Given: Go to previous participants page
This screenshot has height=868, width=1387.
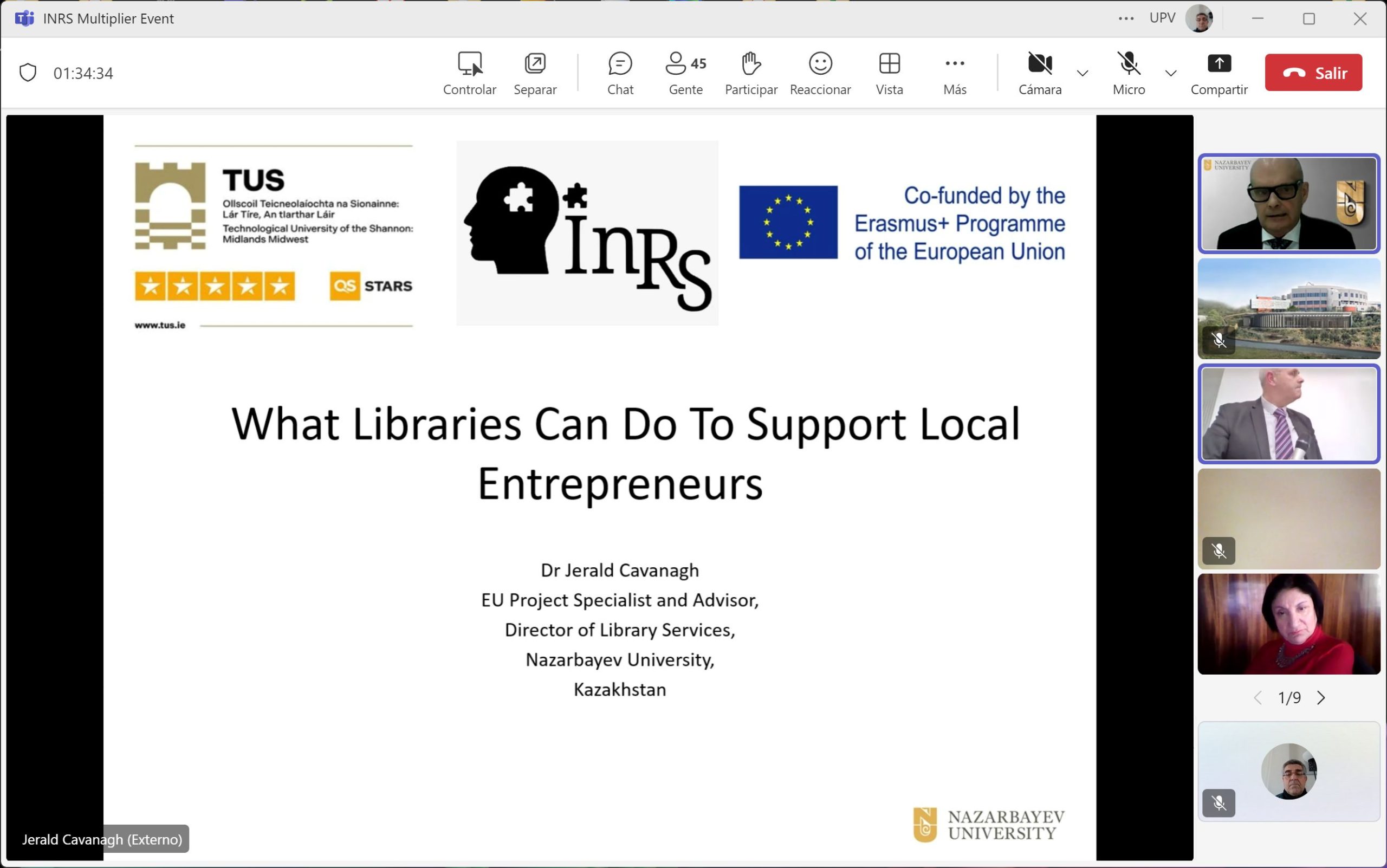Looking at the screenshot, I should (x=1258, y=697).
